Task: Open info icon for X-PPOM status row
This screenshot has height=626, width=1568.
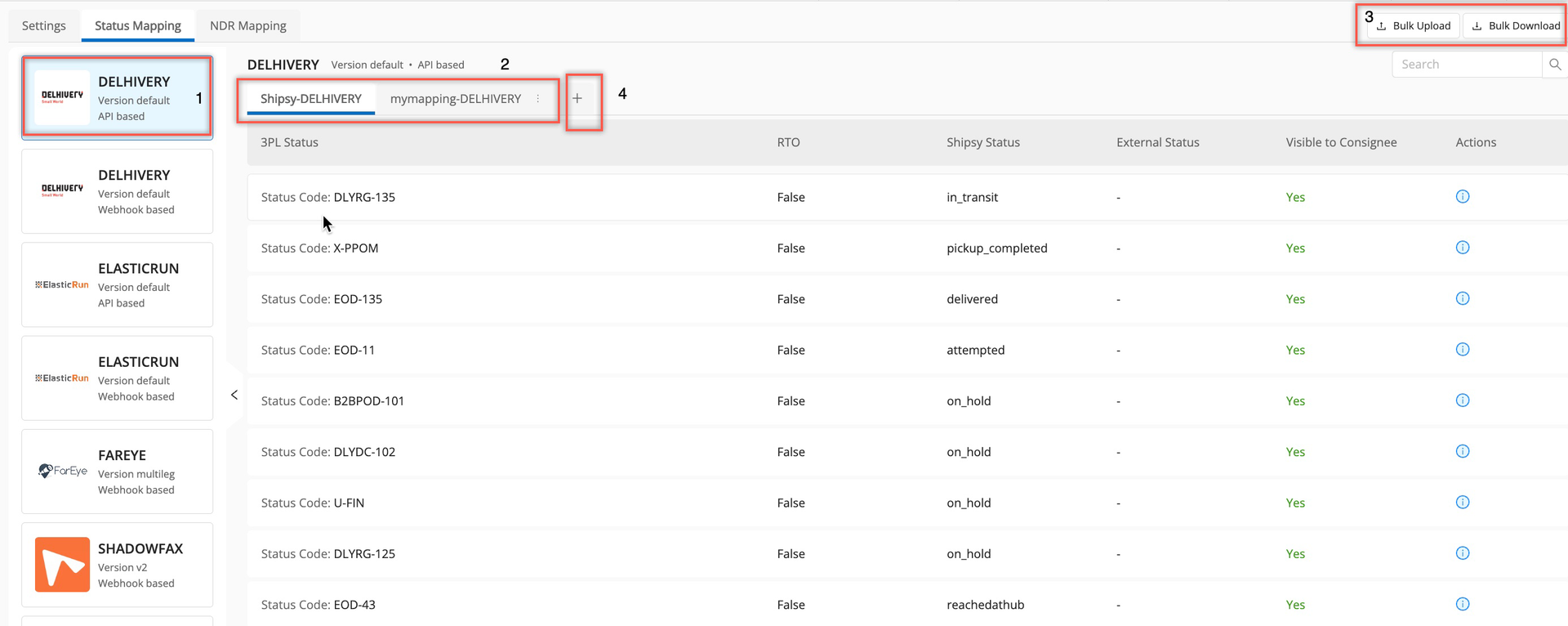Action: (x=1462, y=248)
